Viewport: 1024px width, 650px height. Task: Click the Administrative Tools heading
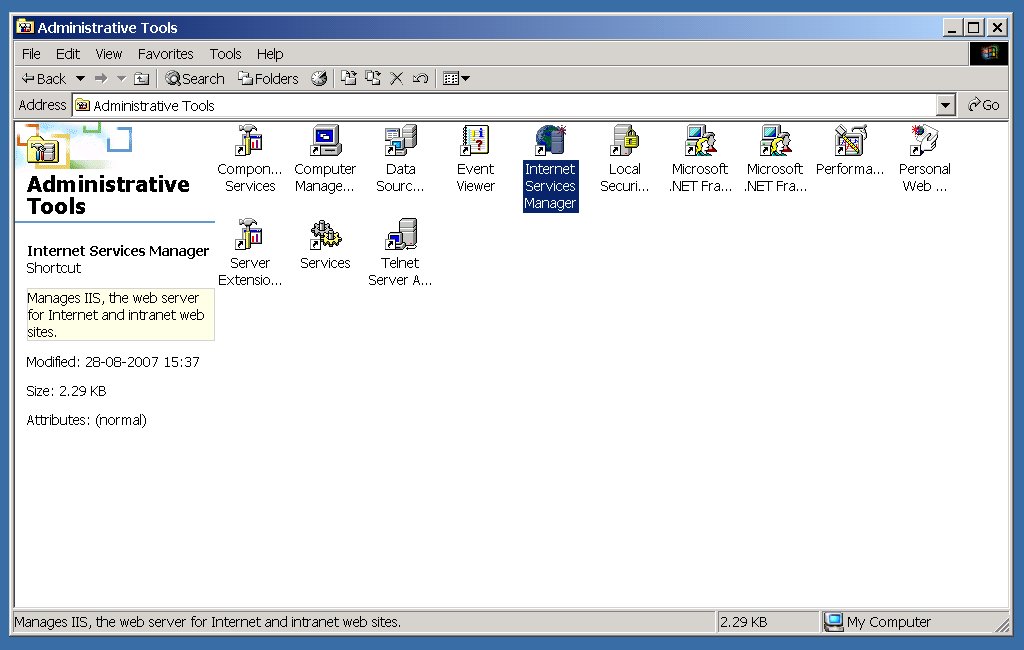tap(108, 195)
